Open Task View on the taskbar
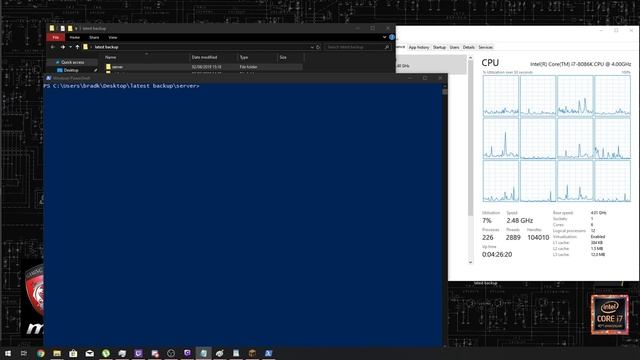This screenshot has width=640, height=360. (x=24, y=353)
